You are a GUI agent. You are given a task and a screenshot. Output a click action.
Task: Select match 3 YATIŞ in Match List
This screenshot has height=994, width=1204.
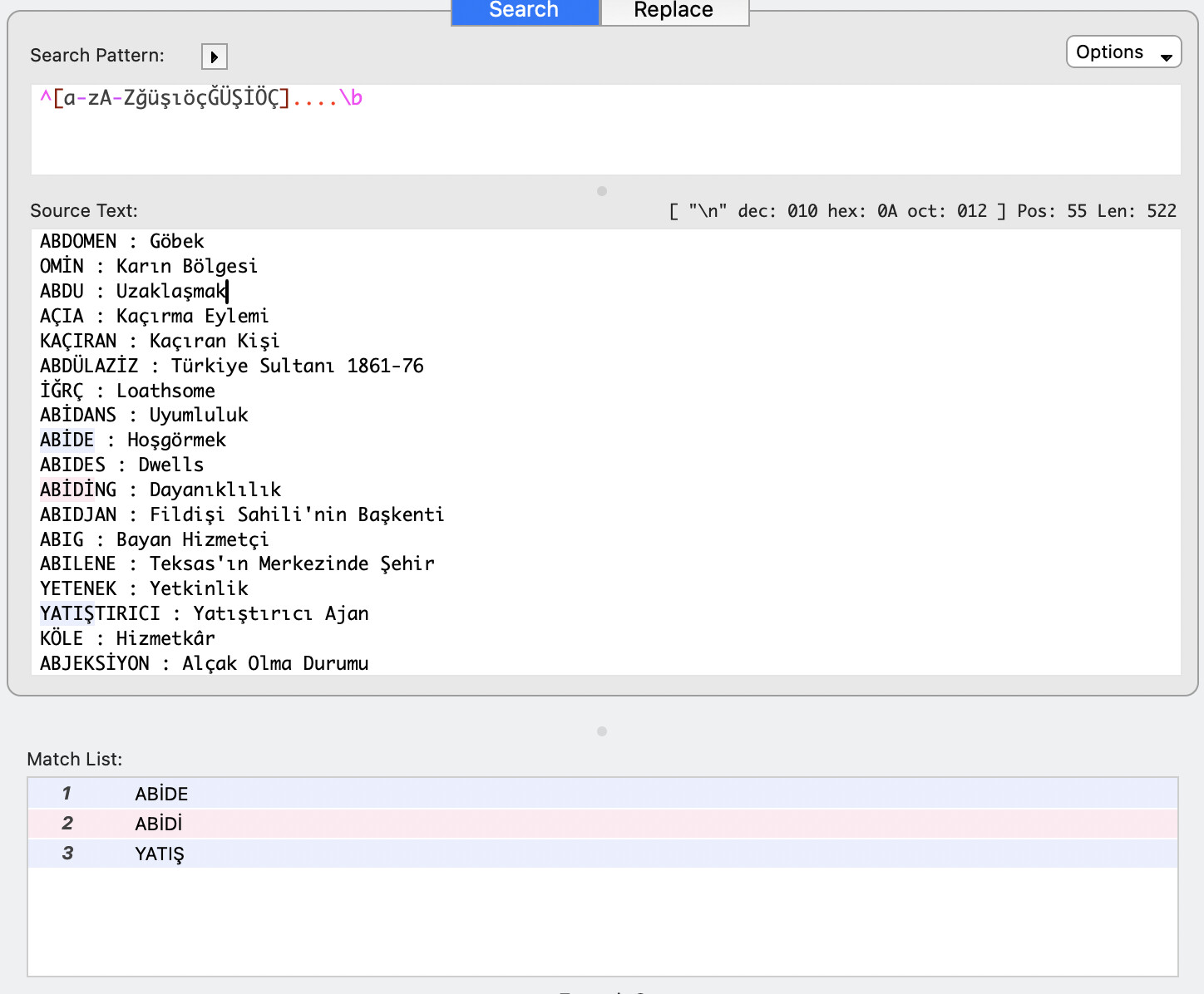pos(159,854)
